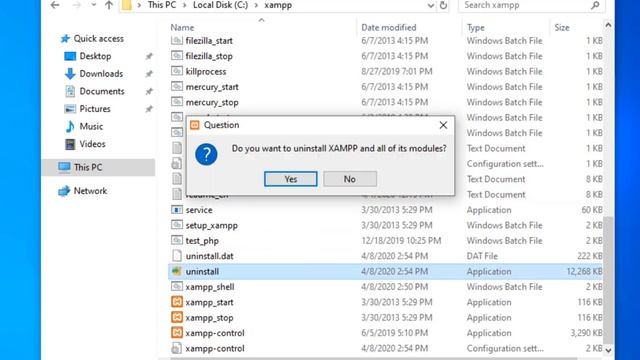Select the mercury_start file icon
This screenshot has height=360, width=640.
pyautogui.click(x=177, y=87)
